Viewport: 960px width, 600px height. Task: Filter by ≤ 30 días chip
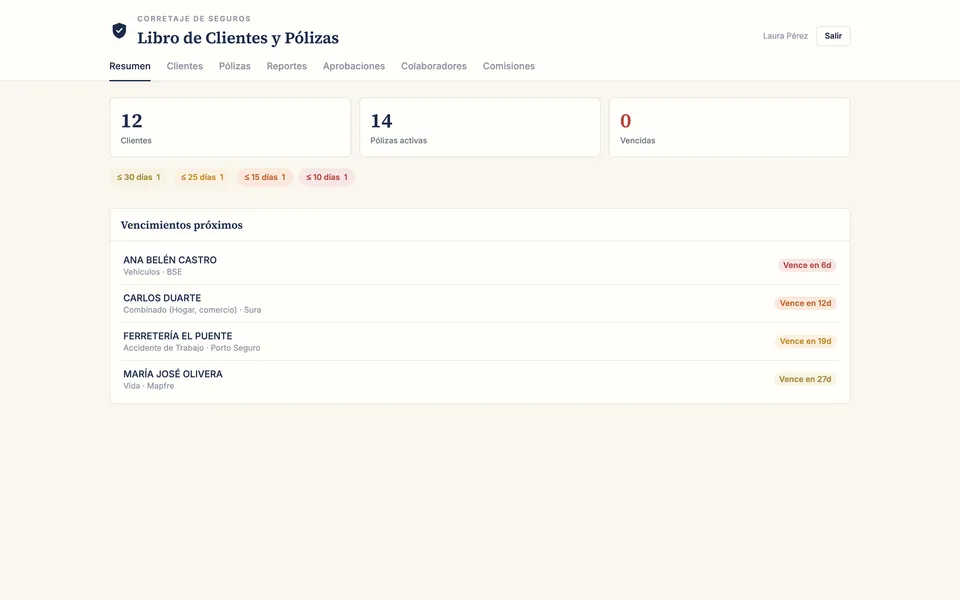[138, 177]
